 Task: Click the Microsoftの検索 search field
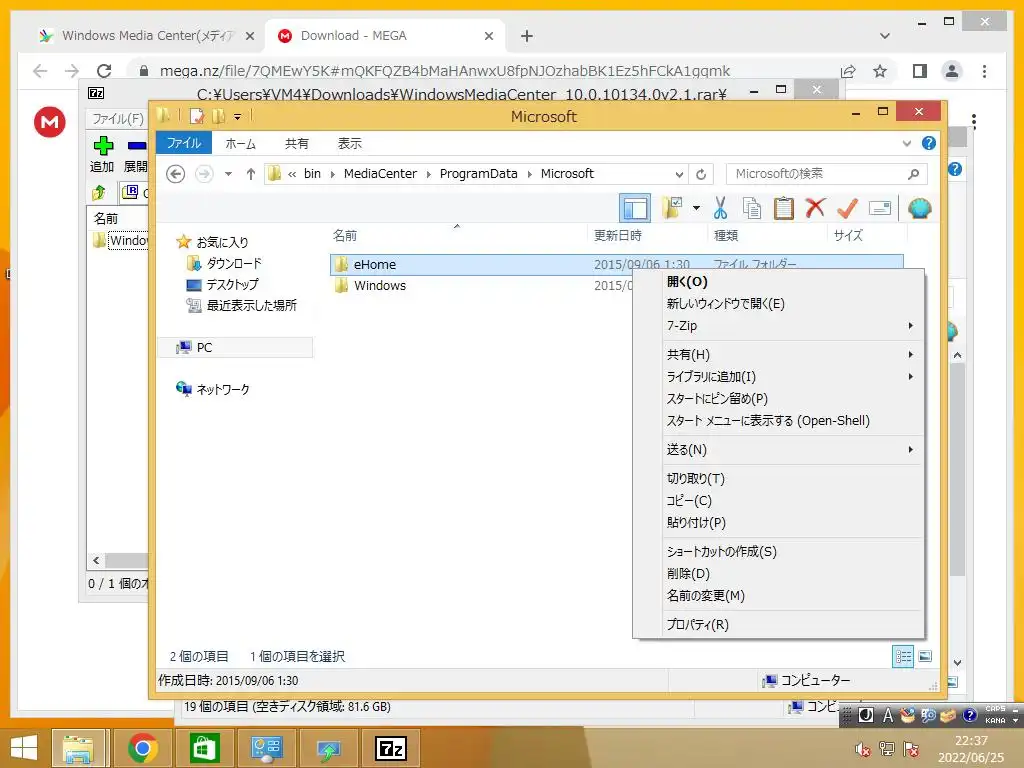(826, 174)
